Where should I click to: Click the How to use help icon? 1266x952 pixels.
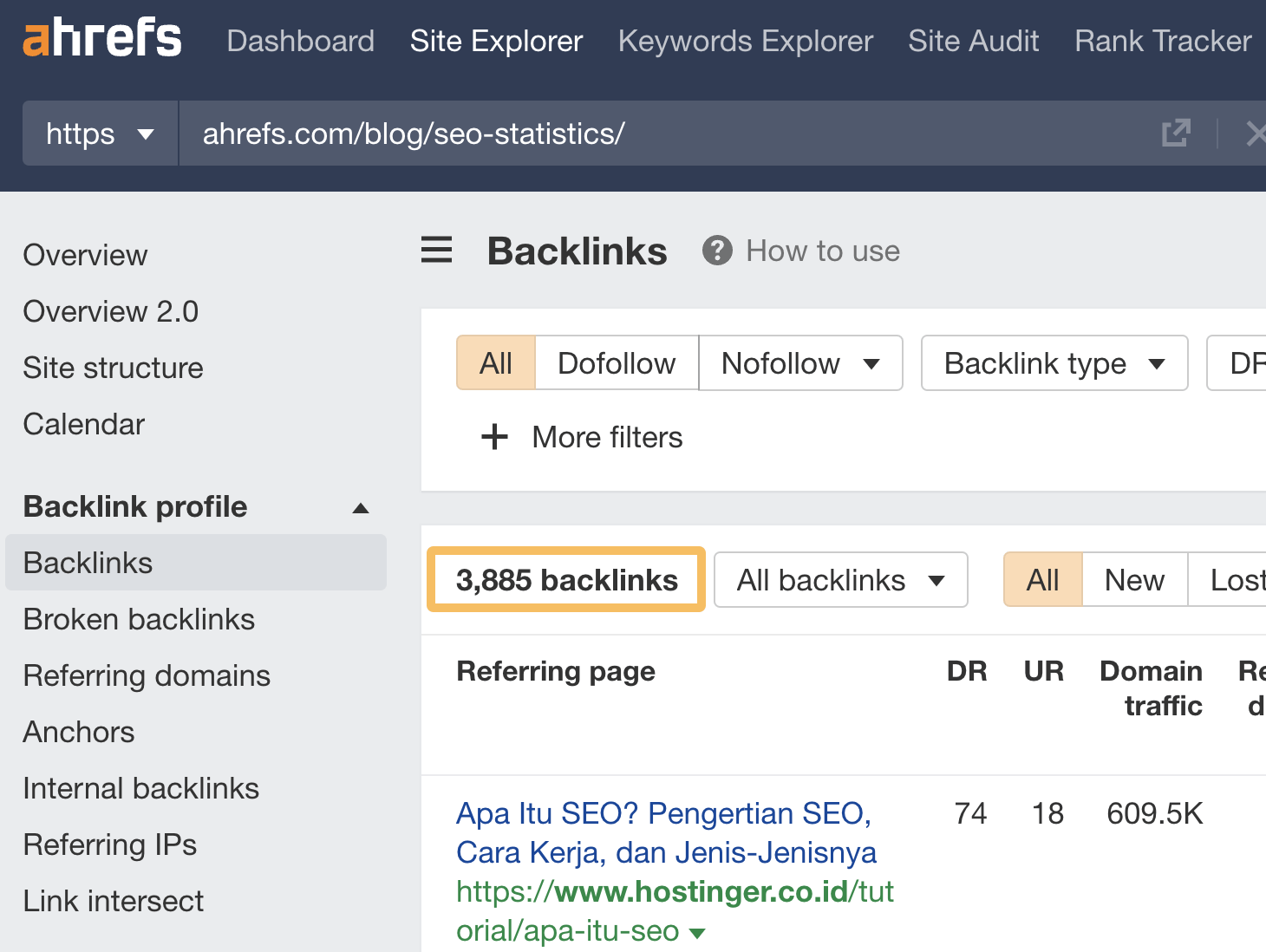tap(716, 251)
